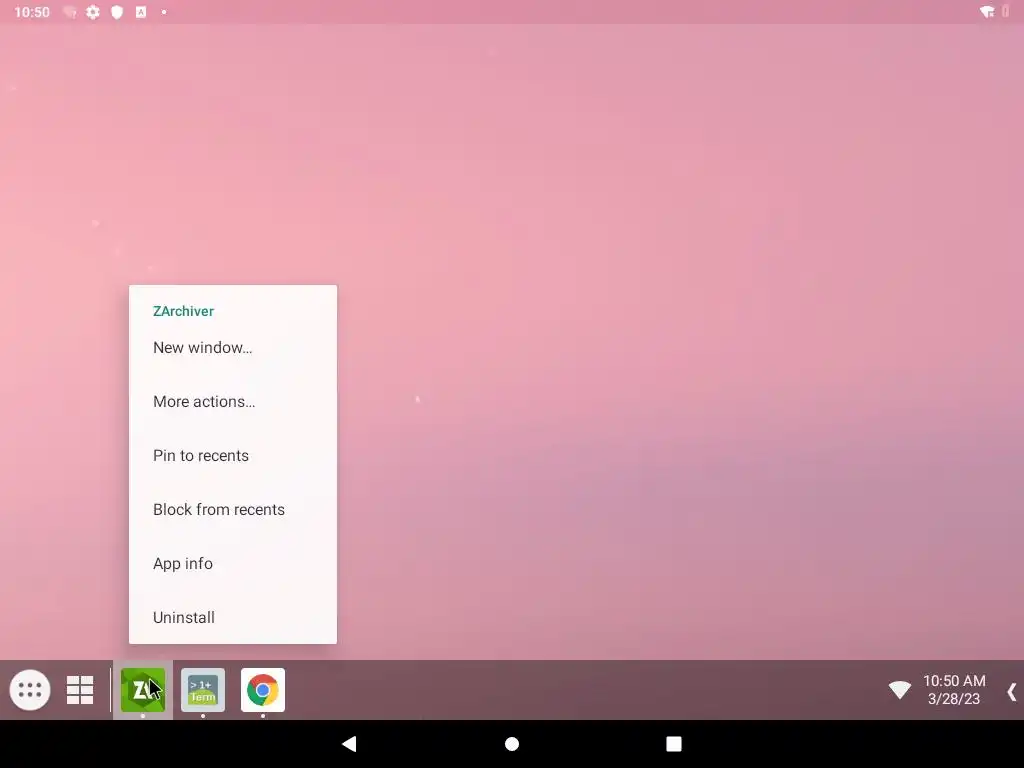Choose 'More actions...' menu entry
1024x768 pixels.
(233, 402)
